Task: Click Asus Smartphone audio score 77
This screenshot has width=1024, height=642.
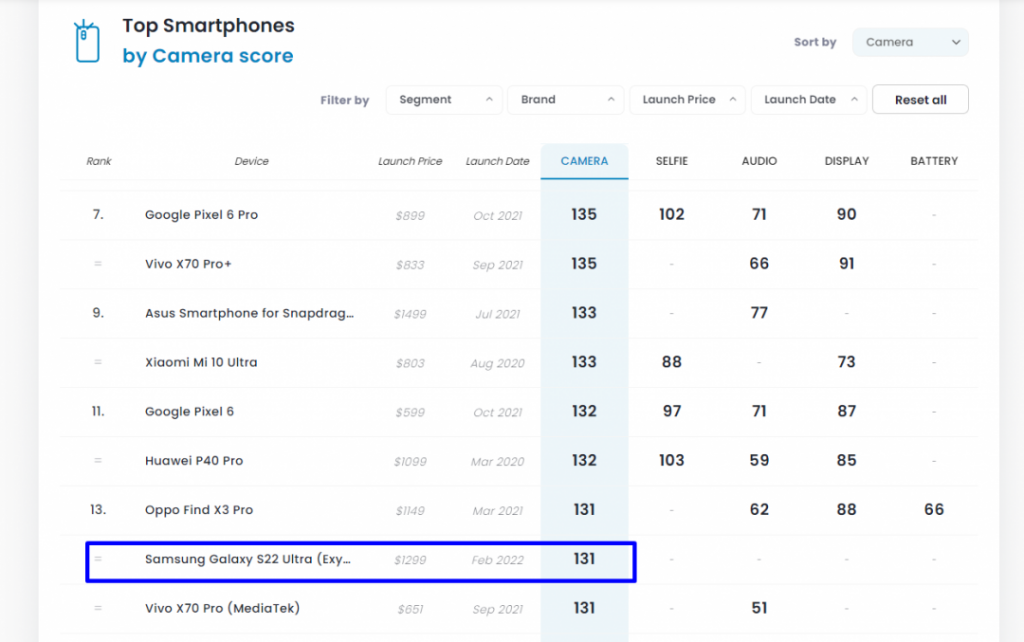Action: [x=759, y=313]
